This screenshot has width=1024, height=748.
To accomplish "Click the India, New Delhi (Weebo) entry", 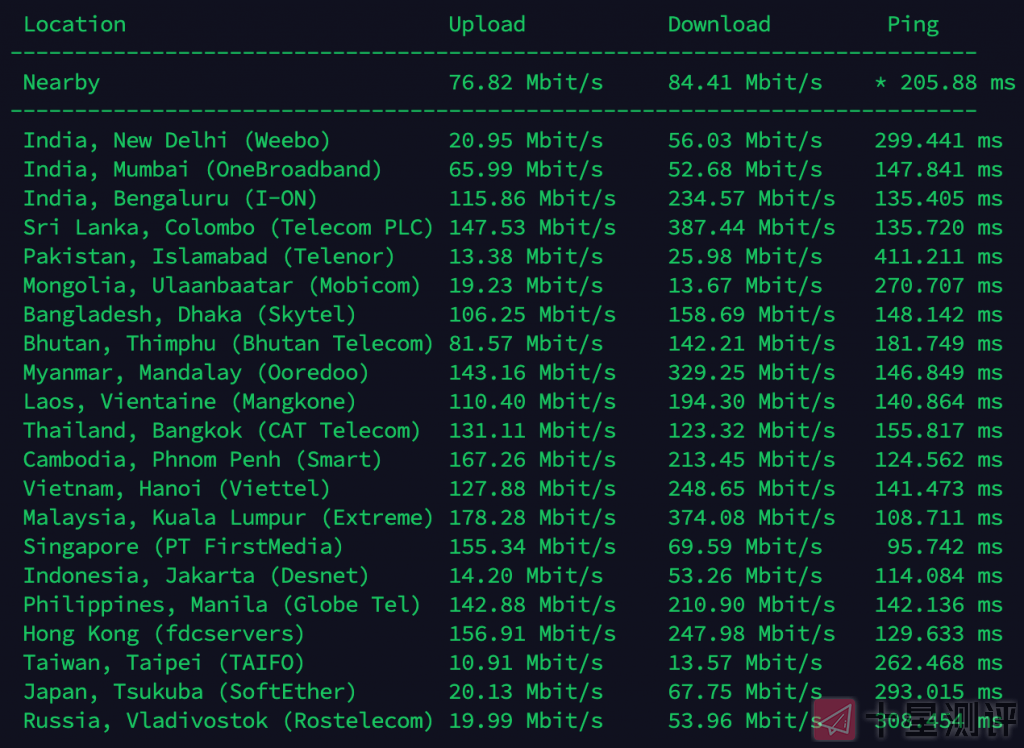I will [x=176, y=141].
